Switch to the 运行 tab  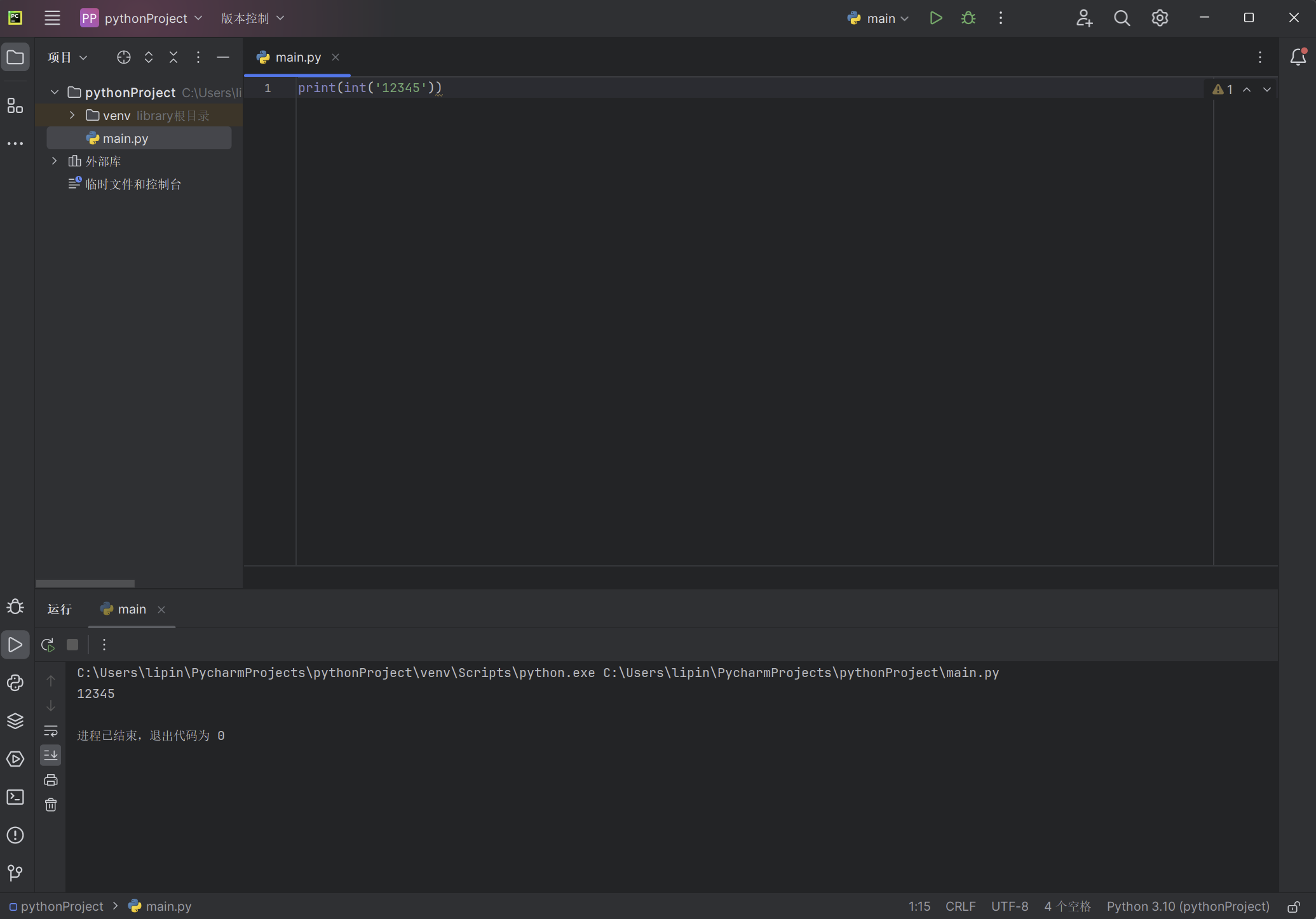click(x=59, y=609)
